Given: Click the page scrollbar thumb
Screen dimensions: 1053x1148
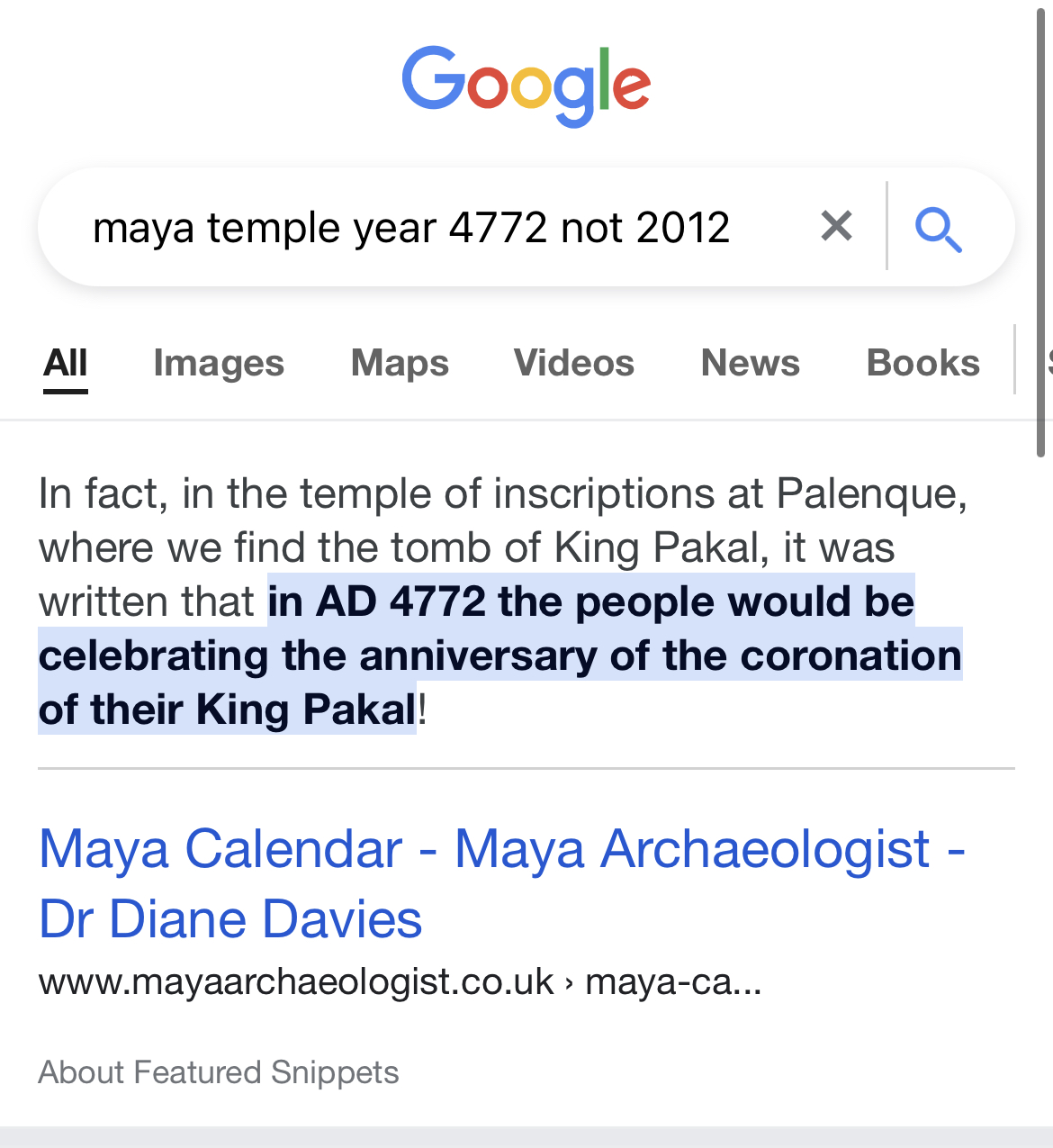Looking at the screenshot, I should pos(1041,225).
